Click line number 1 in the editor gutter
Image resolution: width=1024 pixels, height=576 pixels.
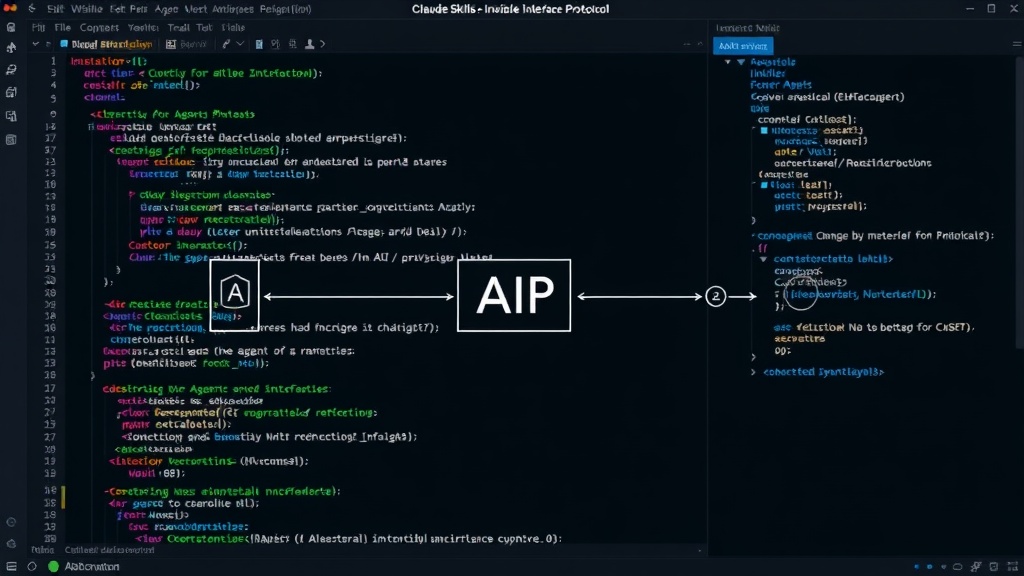[54, 61]
